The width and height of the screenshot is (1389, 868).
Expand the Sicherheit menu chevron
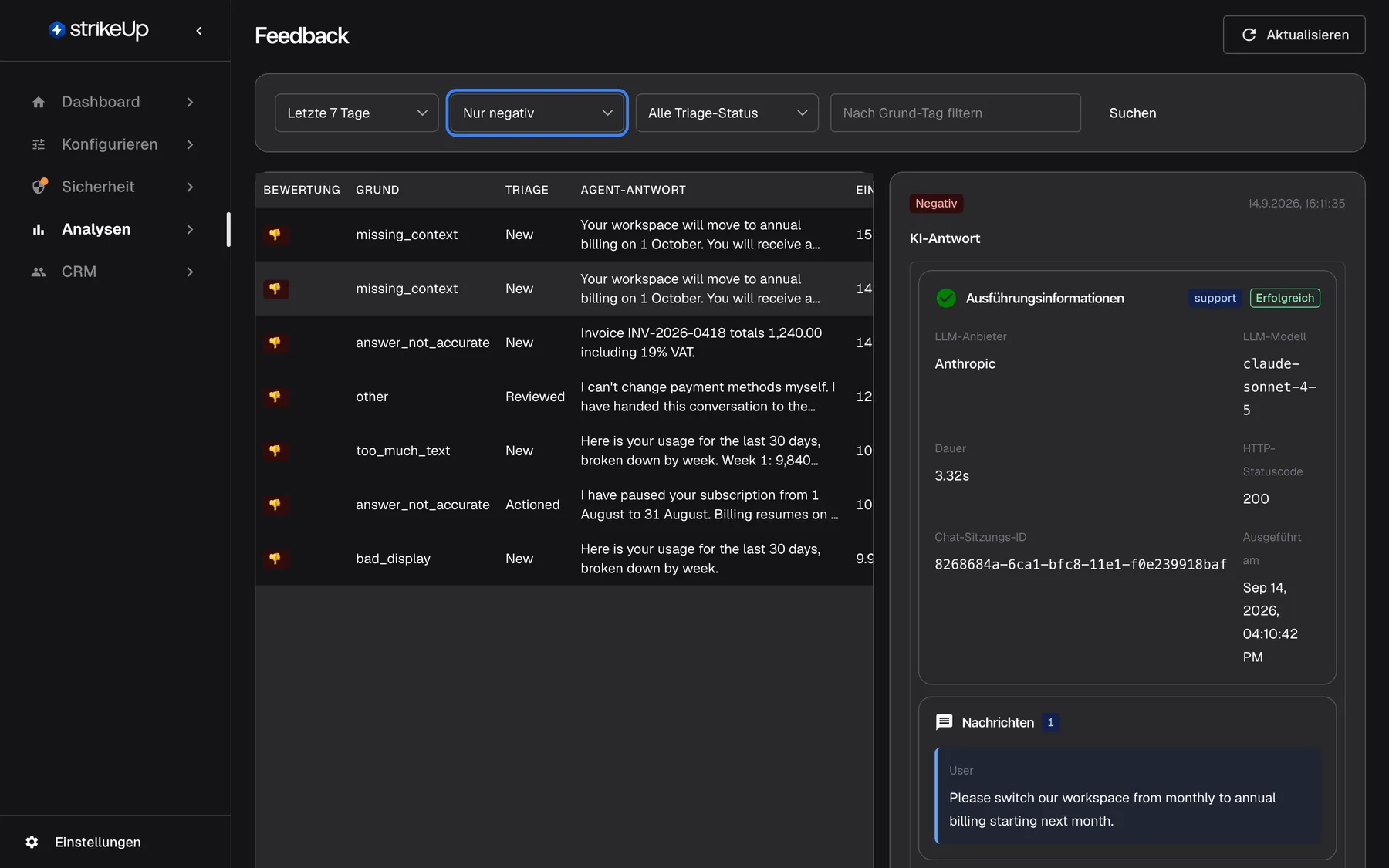[190, 187]
